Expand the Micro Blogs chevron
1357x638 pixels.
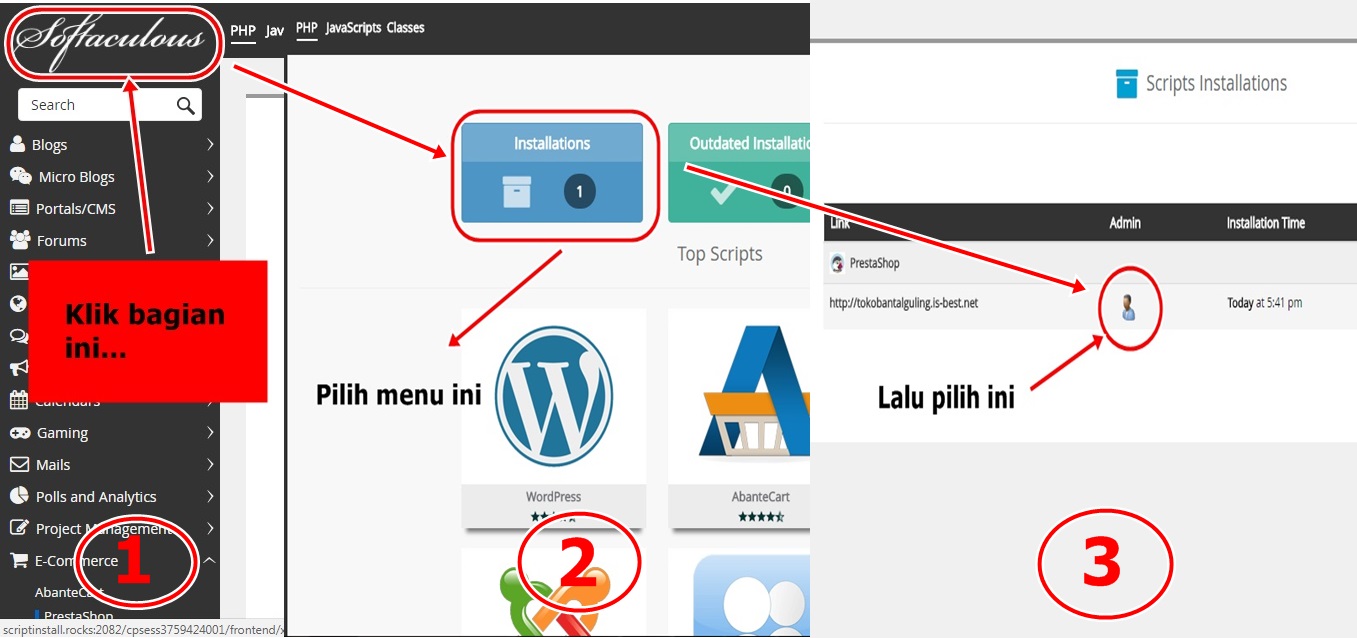210,177
